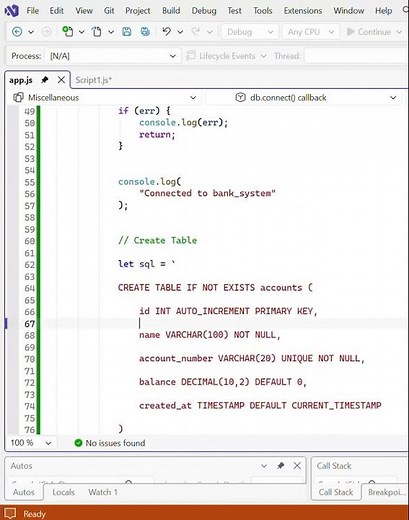Open the Autos window options dropdown arrow

(264, 466)
